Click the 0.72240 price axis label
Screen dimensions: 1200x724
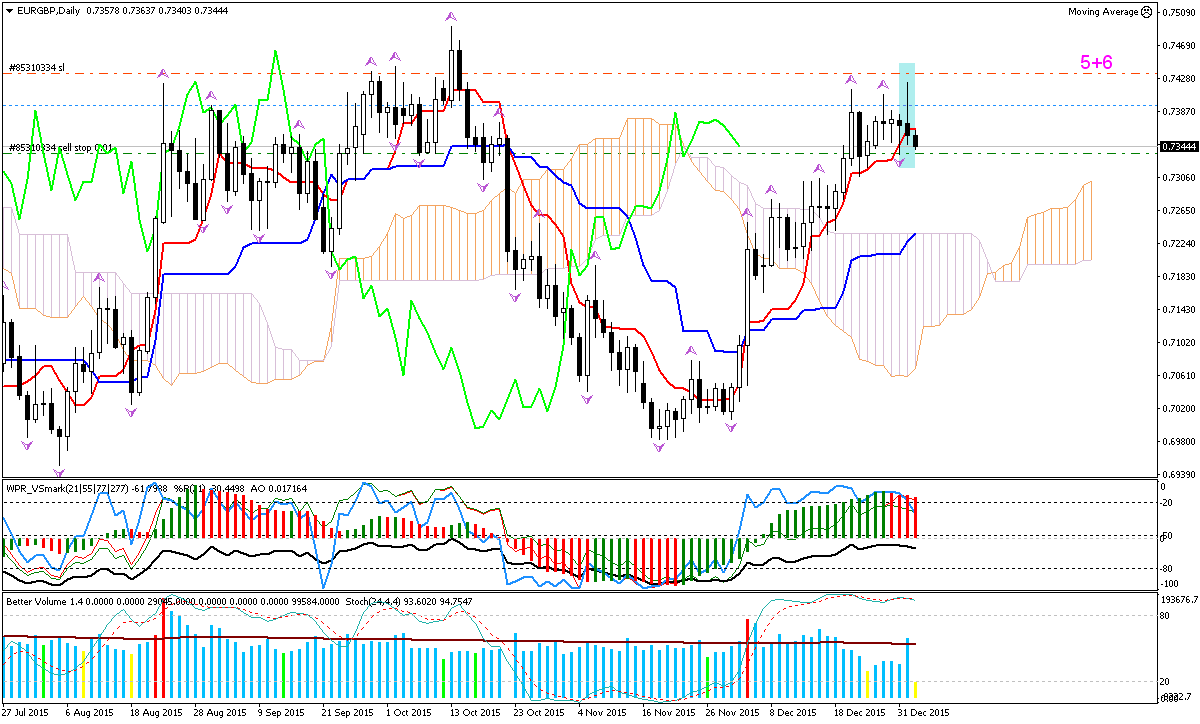click(1178, 243)
